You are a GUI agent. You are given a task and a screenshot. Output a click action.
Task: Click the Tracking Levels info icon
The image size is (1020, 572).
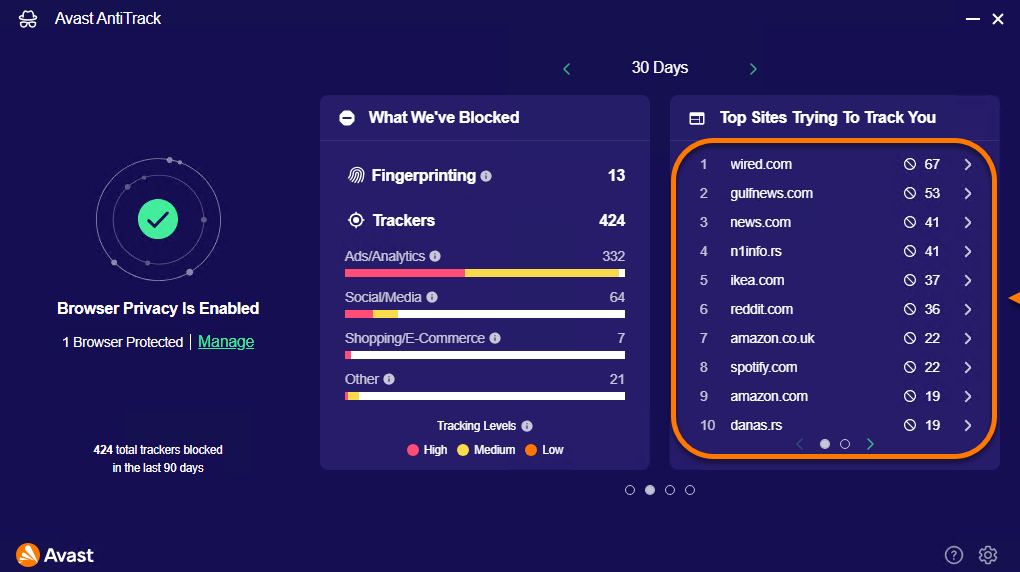(527, 426)
